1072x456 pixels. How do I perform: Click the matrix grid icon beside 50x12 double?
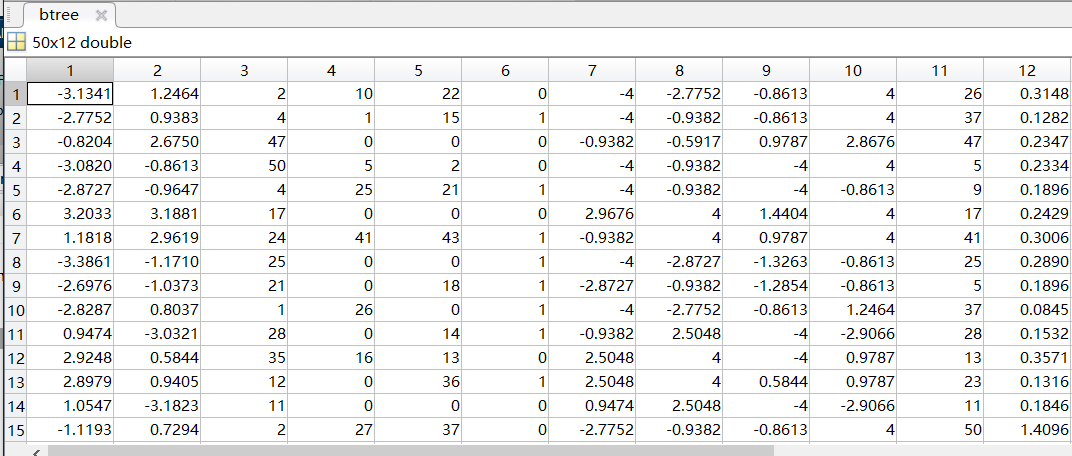(x=16, y=42)
